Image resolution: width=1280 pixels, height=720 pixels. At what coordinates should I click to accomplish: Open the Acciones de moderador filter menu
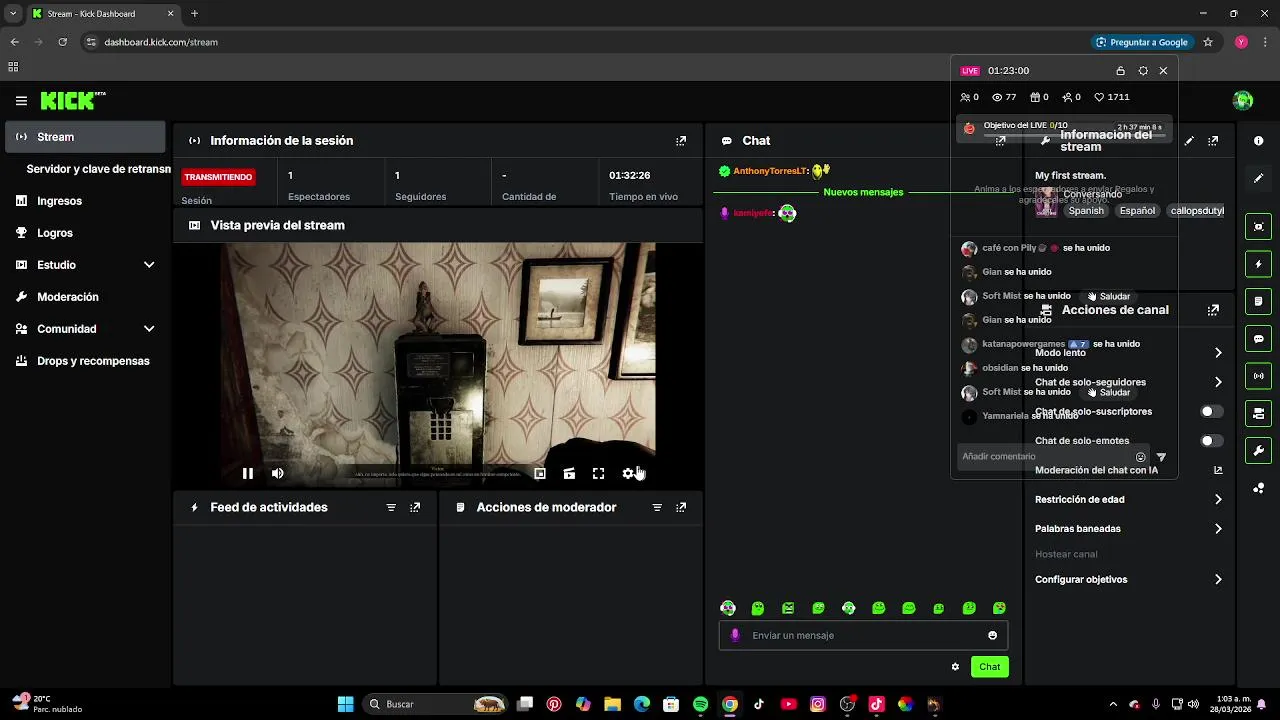click(x=657, y=508)
